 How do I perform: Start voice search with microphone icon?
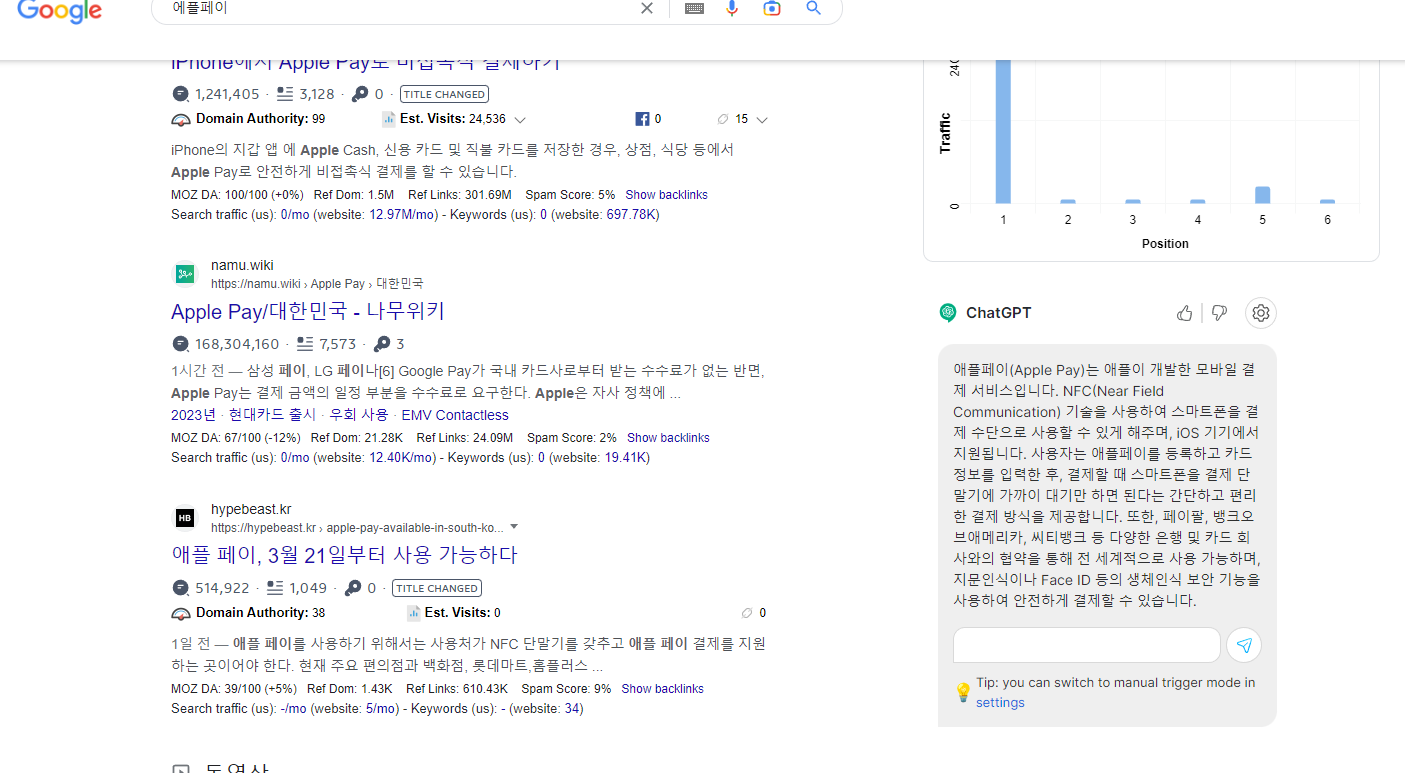(x=732, y=8)
